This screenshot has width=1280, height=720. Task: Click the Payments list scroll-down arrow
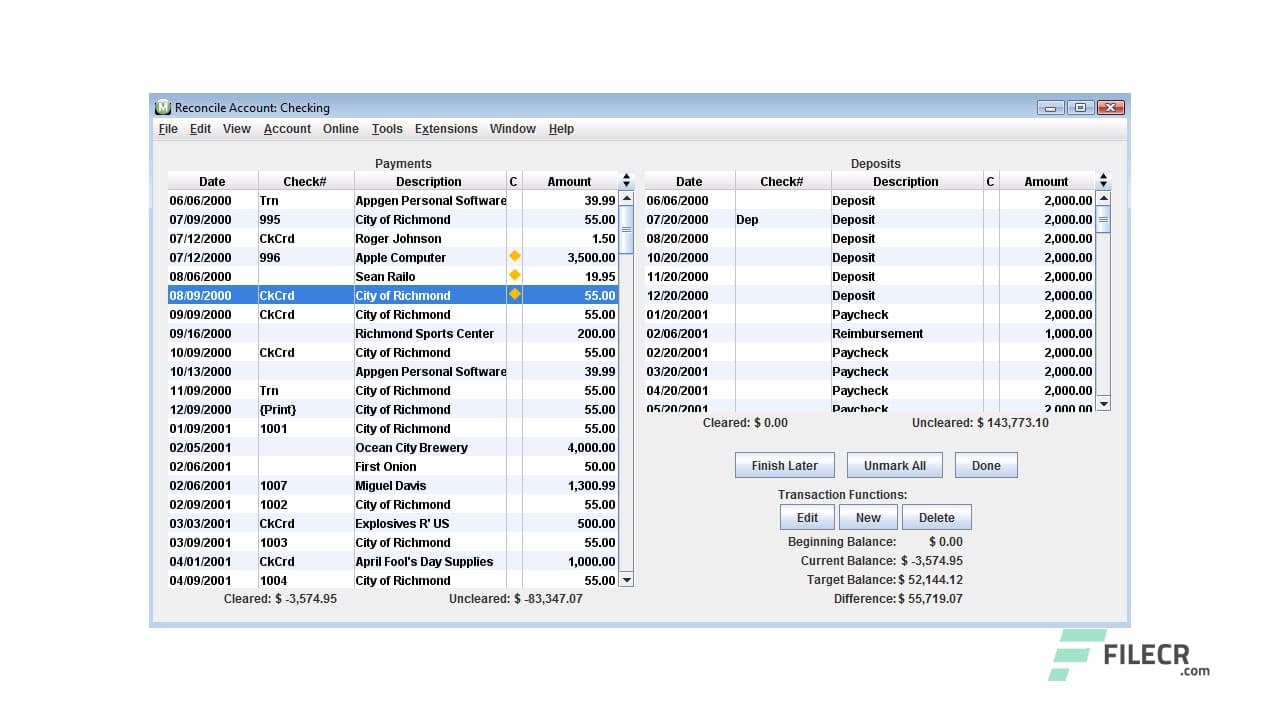click(x=627, y=580)
